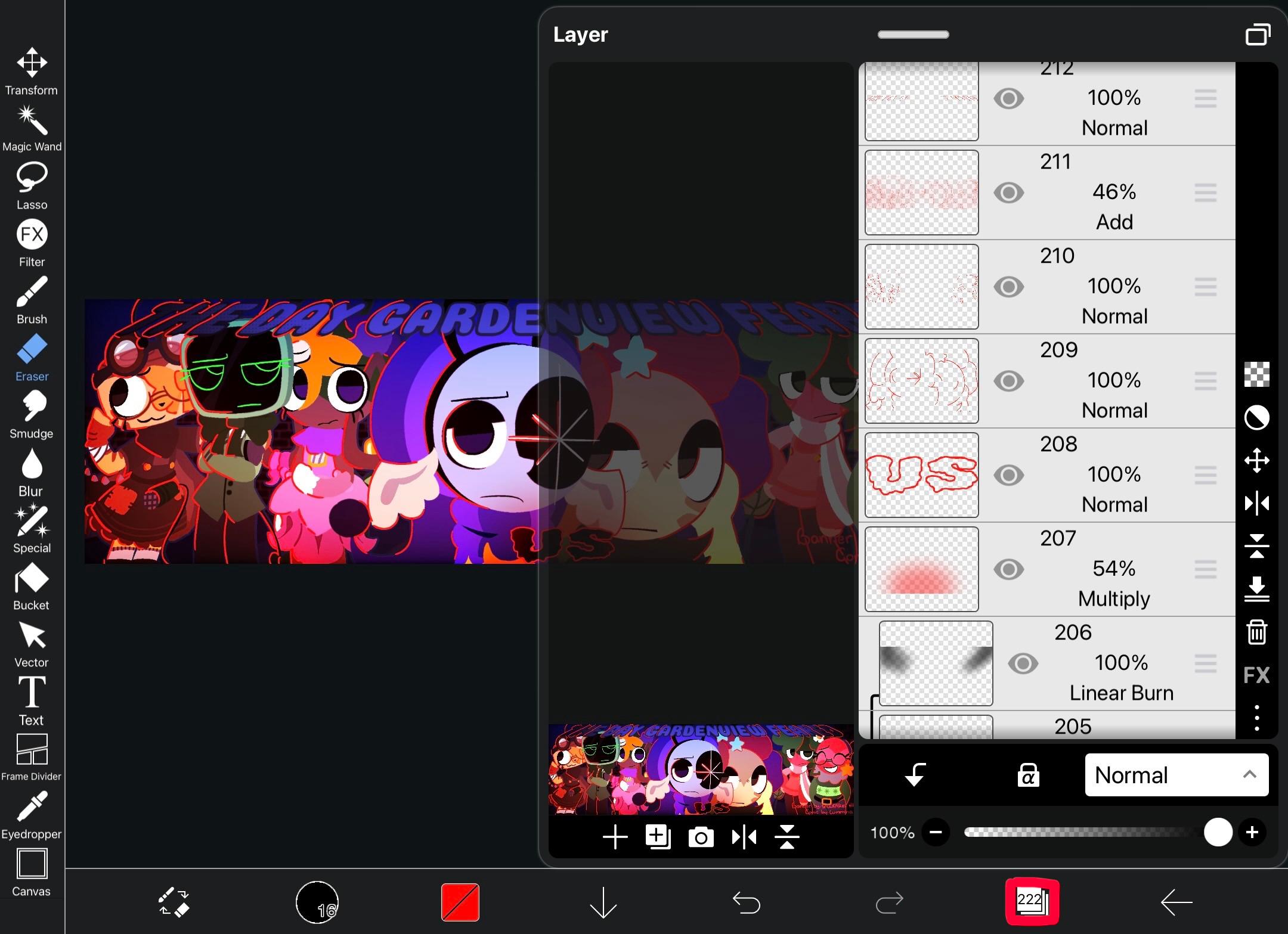Decrease opacity with the minus button

[x=936, y=832]
